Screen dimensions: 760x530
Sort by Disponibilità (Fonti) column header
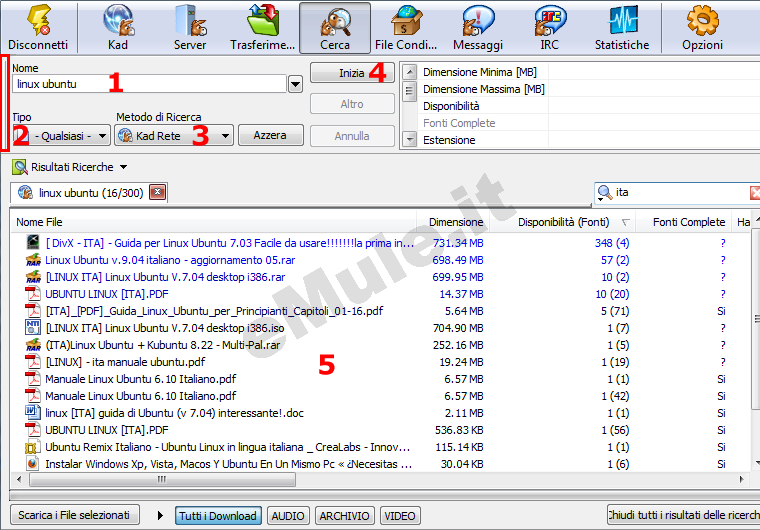pyautogui.click(x=563, y=222)
